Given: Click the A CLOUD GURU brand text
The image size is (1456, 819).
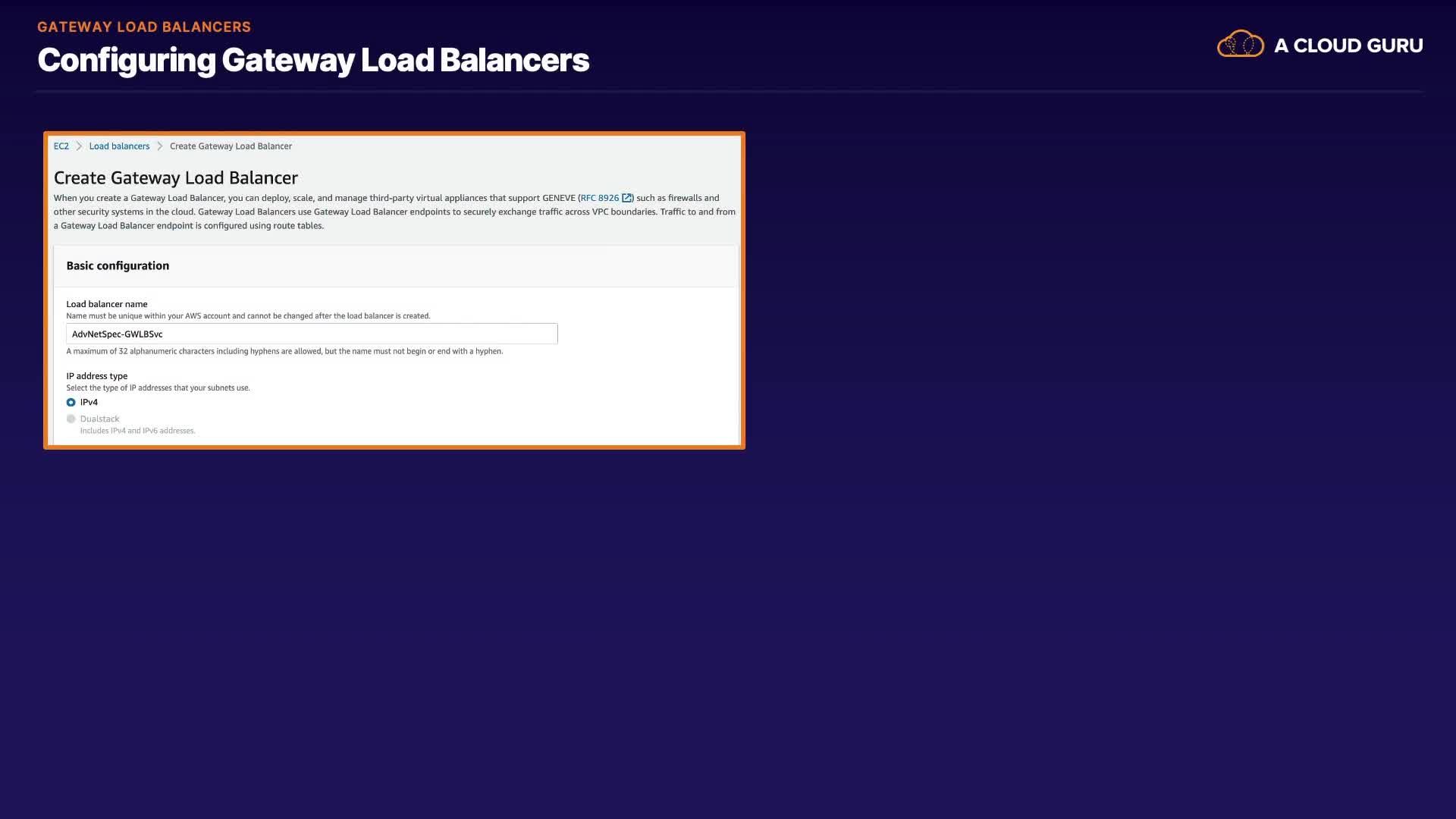Looking at the screenshot, I should pyautogui.click(x=1348, y=45).
